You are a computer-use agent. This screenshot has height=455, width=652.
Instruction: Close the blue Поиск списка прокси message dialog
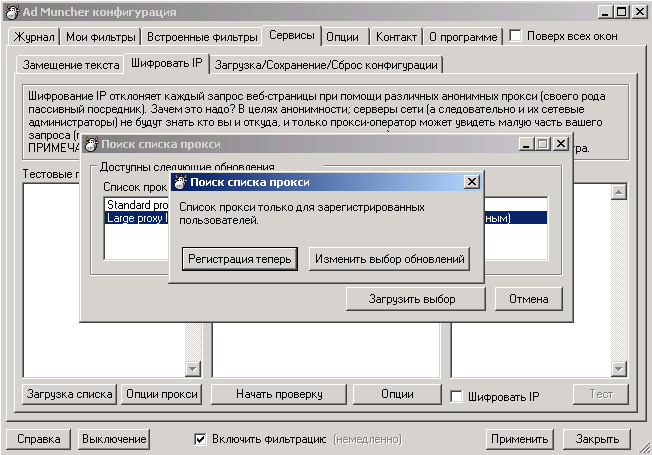472,182
